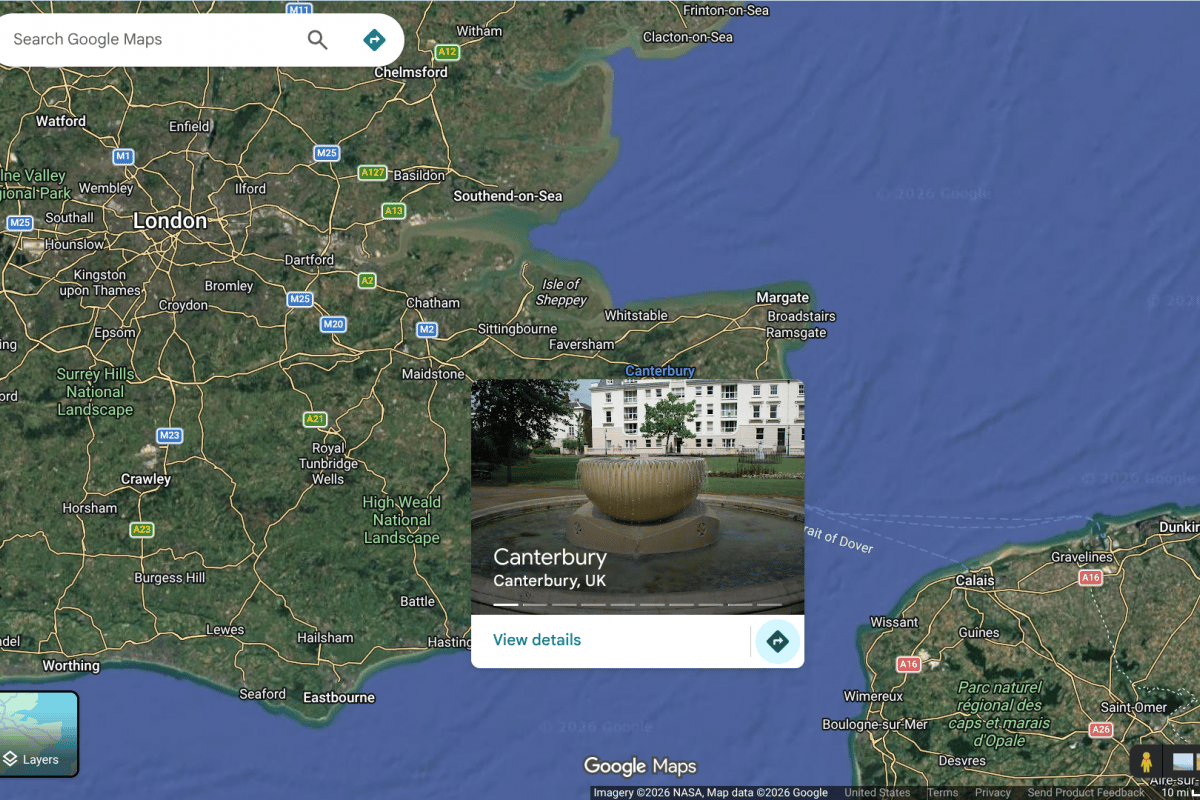The image size is (1200, 800).
Task: Focus the Search Google Maps field
Action: tap(150, 40)
